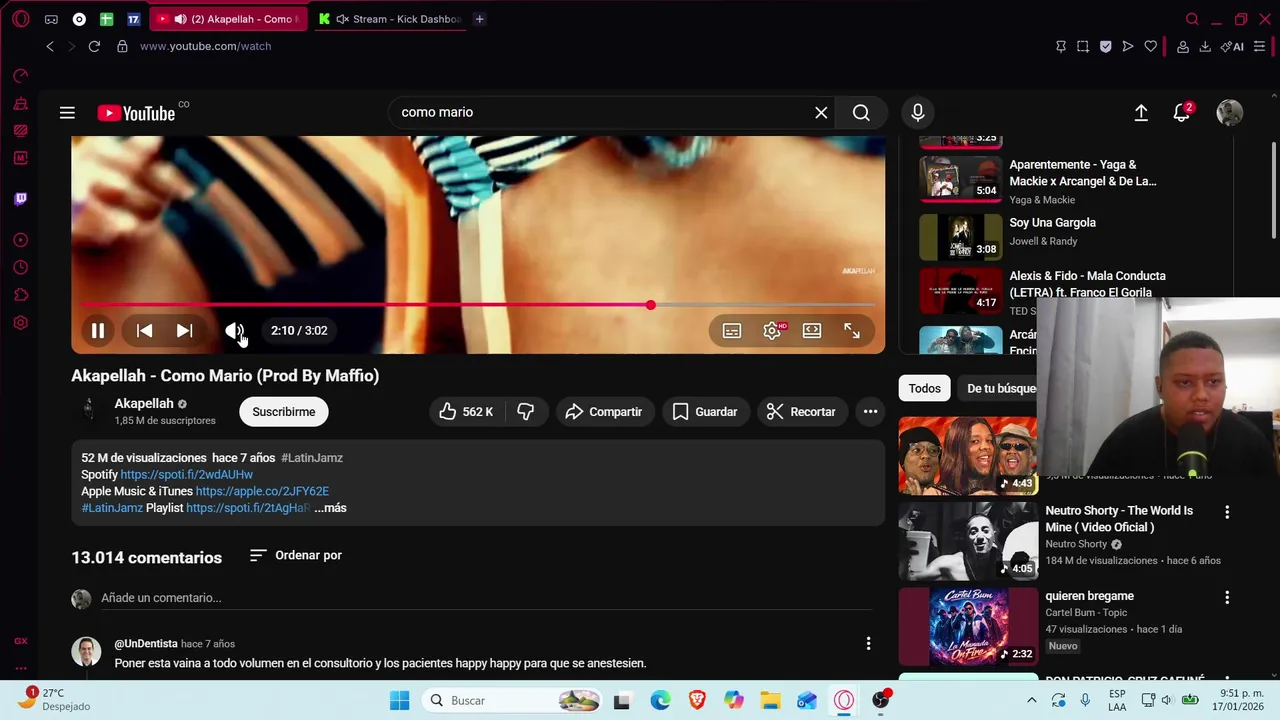1280x720 pixels.
Task: Open the YouTube hamburger guide menu
Action: point(67,113)
